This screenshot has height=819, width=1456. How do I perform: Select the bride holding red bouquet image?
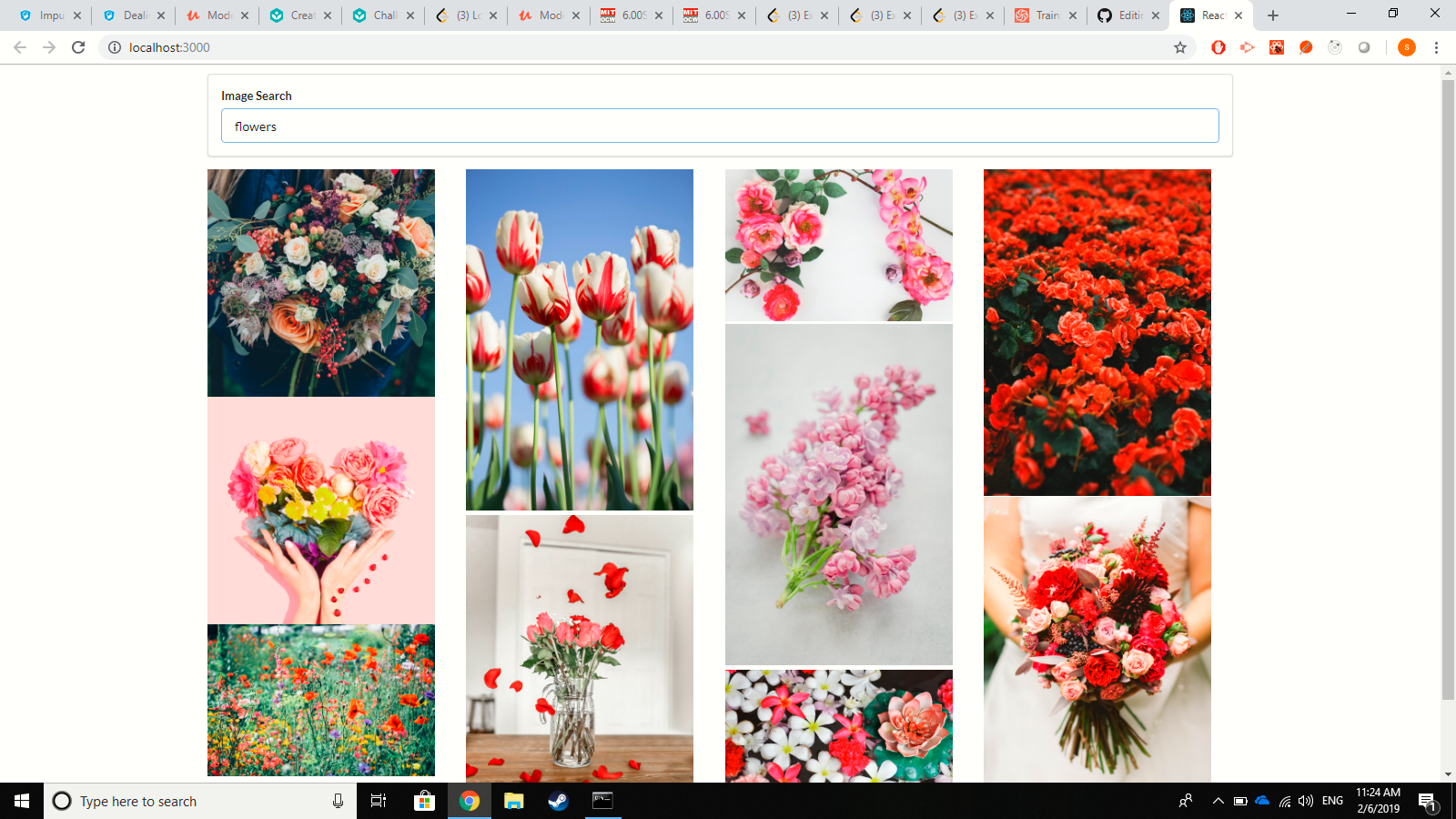pyautogui.click(x=1097, y=640)
